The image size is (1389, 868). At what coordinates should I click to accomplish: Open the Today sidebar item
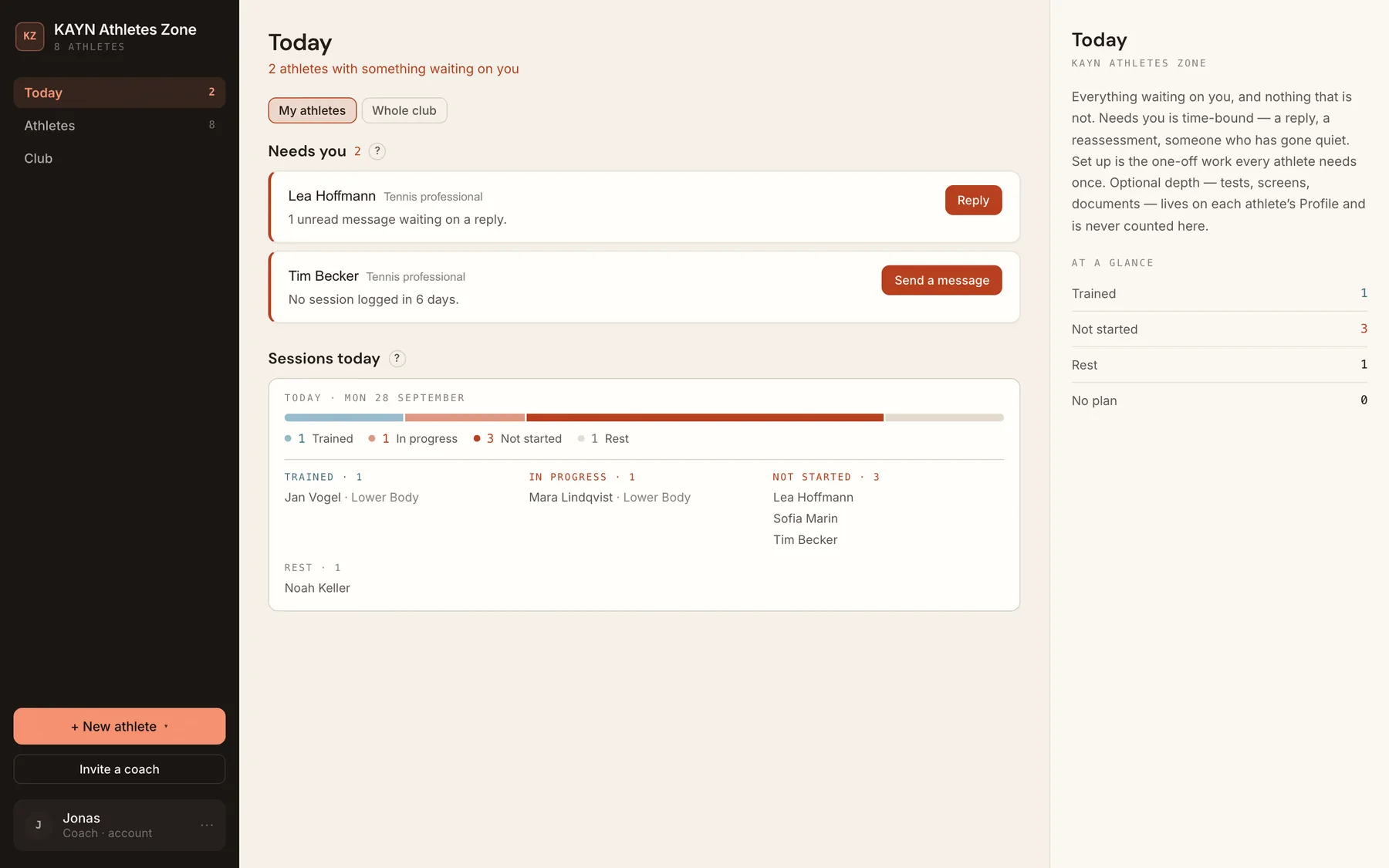pyautogui.click(x=120, y=93)
